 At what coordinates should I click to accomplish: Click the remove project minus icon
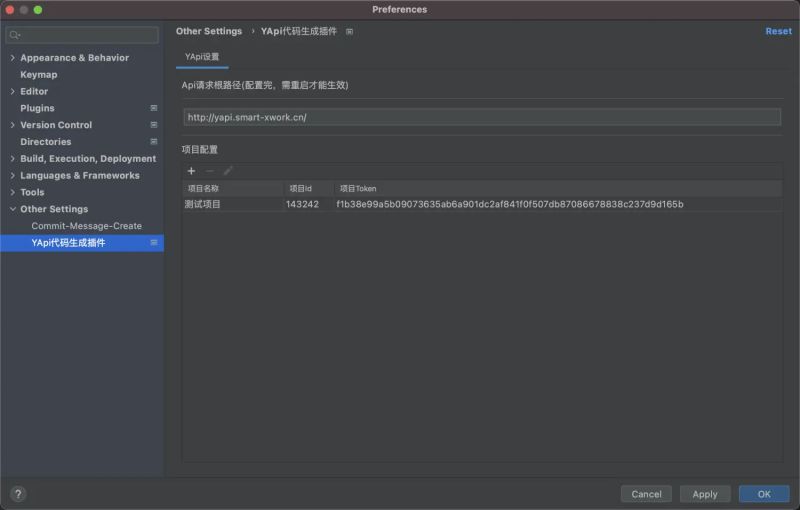point(210,171)
